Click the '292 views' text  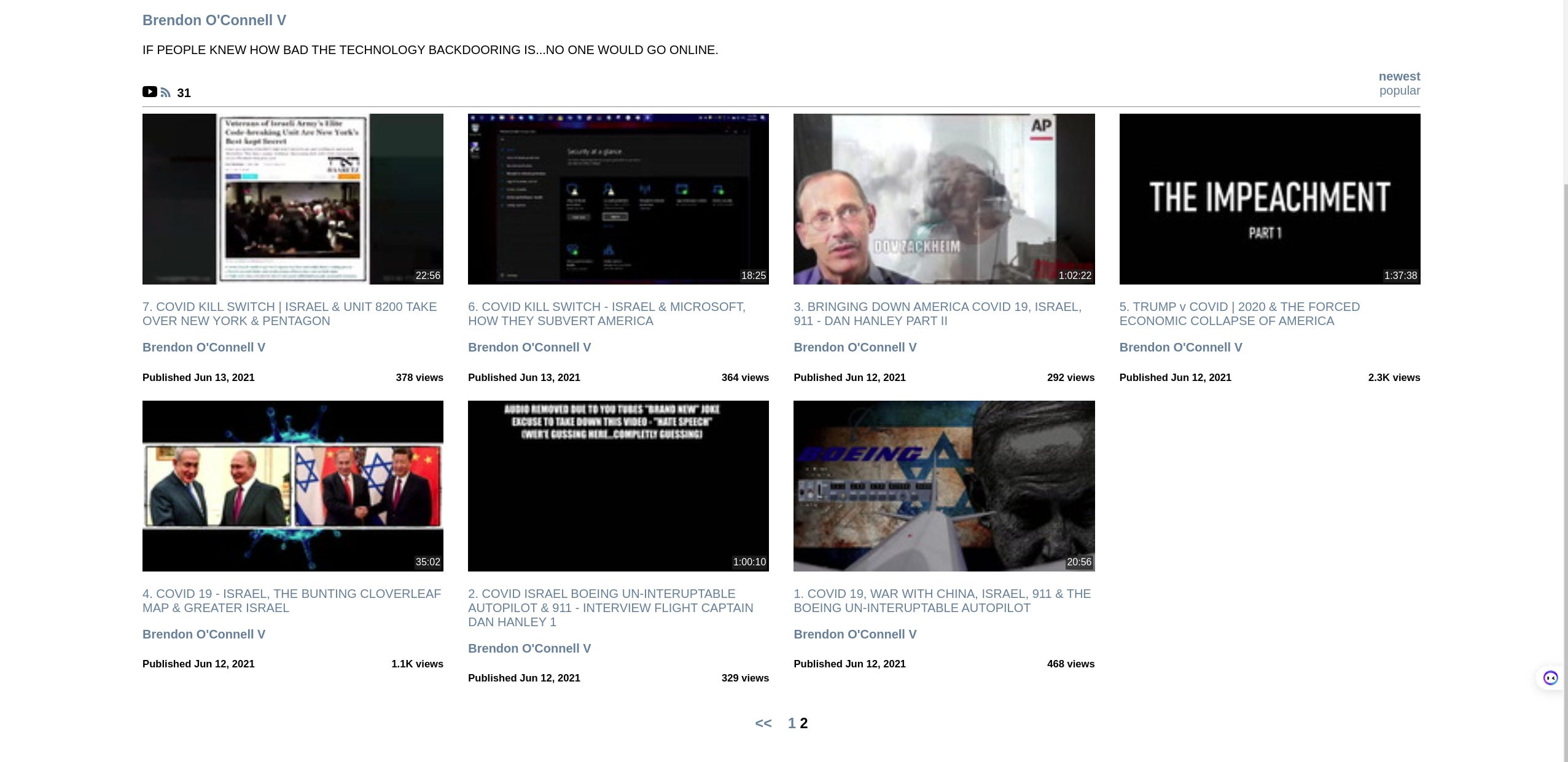1071,377
